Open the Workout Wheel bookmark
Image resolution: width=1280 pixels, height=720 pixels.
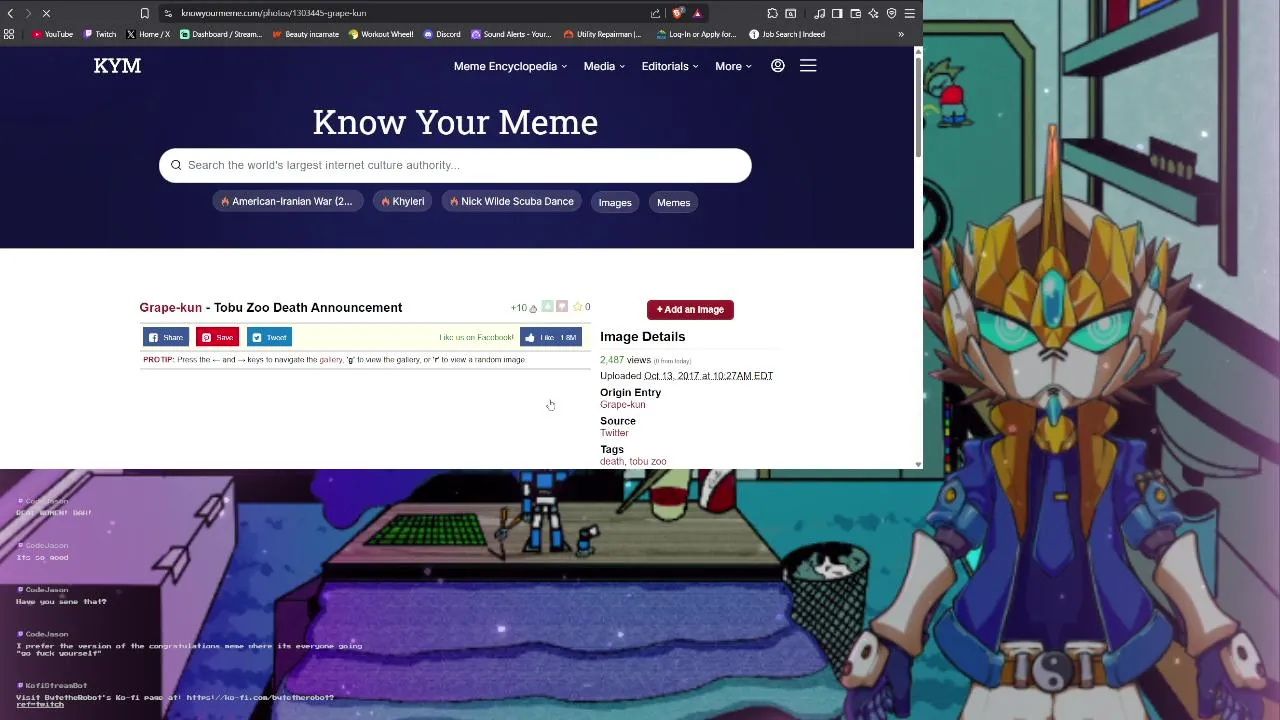(381, 34)
